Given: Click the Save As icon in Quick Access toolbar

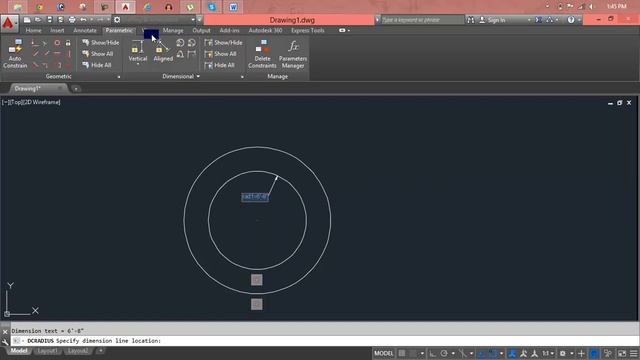Looking at the screenshot, I should point(60,20).
